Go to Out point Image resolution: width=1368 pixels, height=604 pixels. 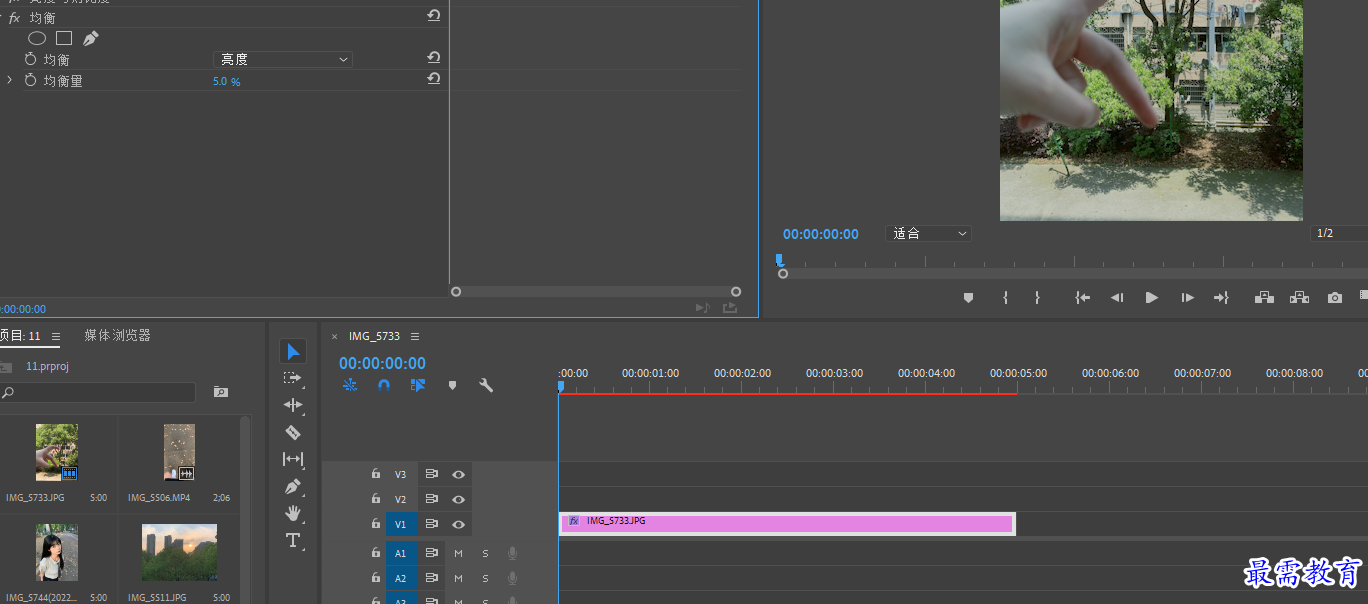1221,298
